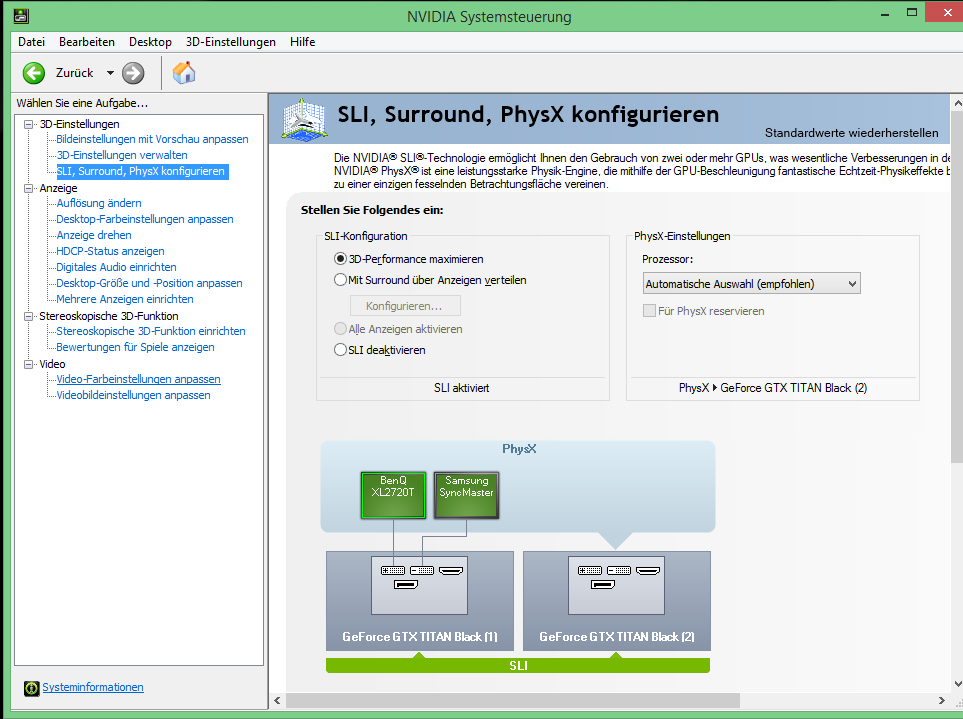963x719 pixels.
Task: Click the horizontal scrollbar right arrow
Action: [942, 701]
